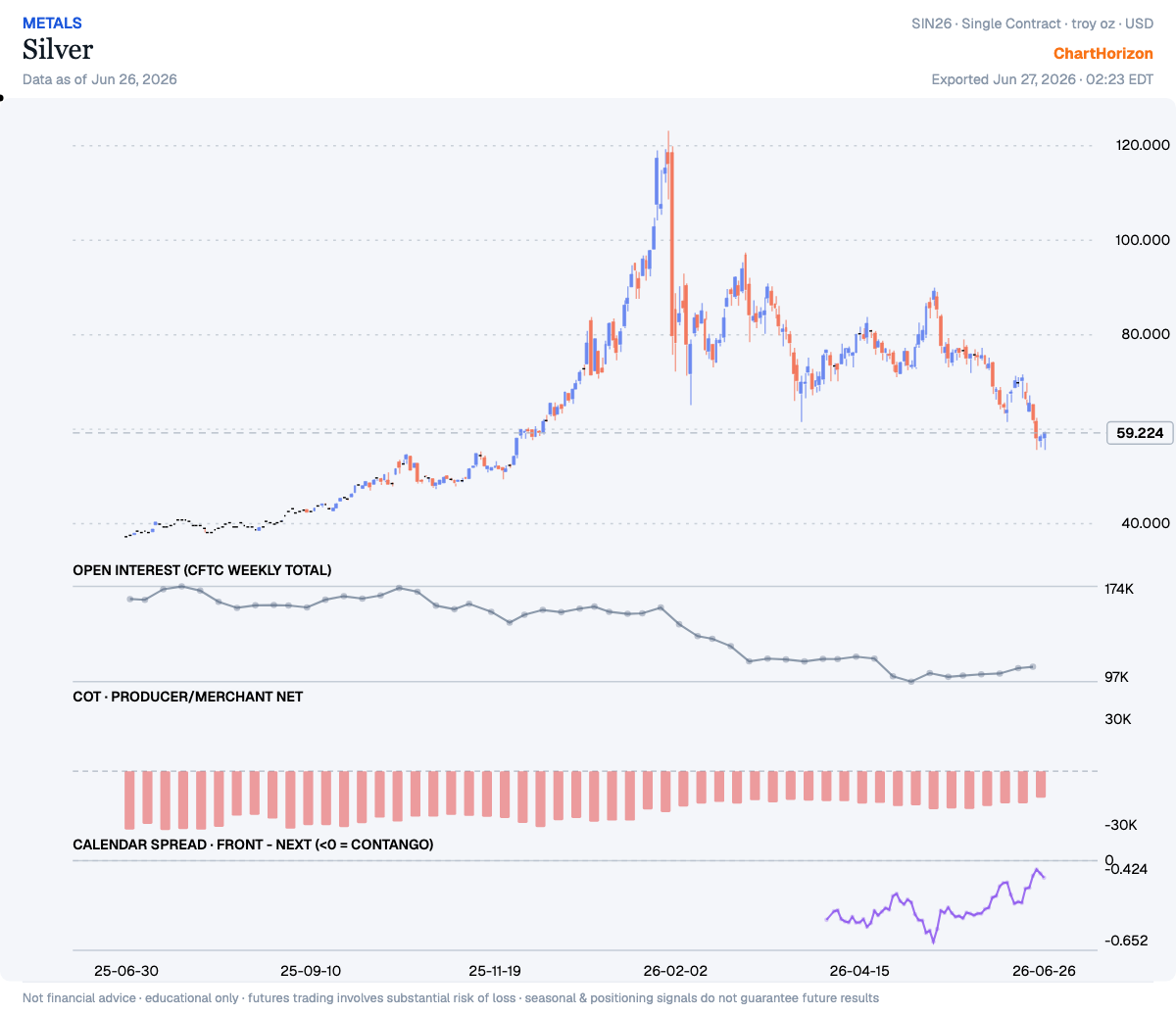The height and width of the screenshot is (1015, 1176).
Task: Click the ChartHorizon brand link
Action: point(1103,53)
